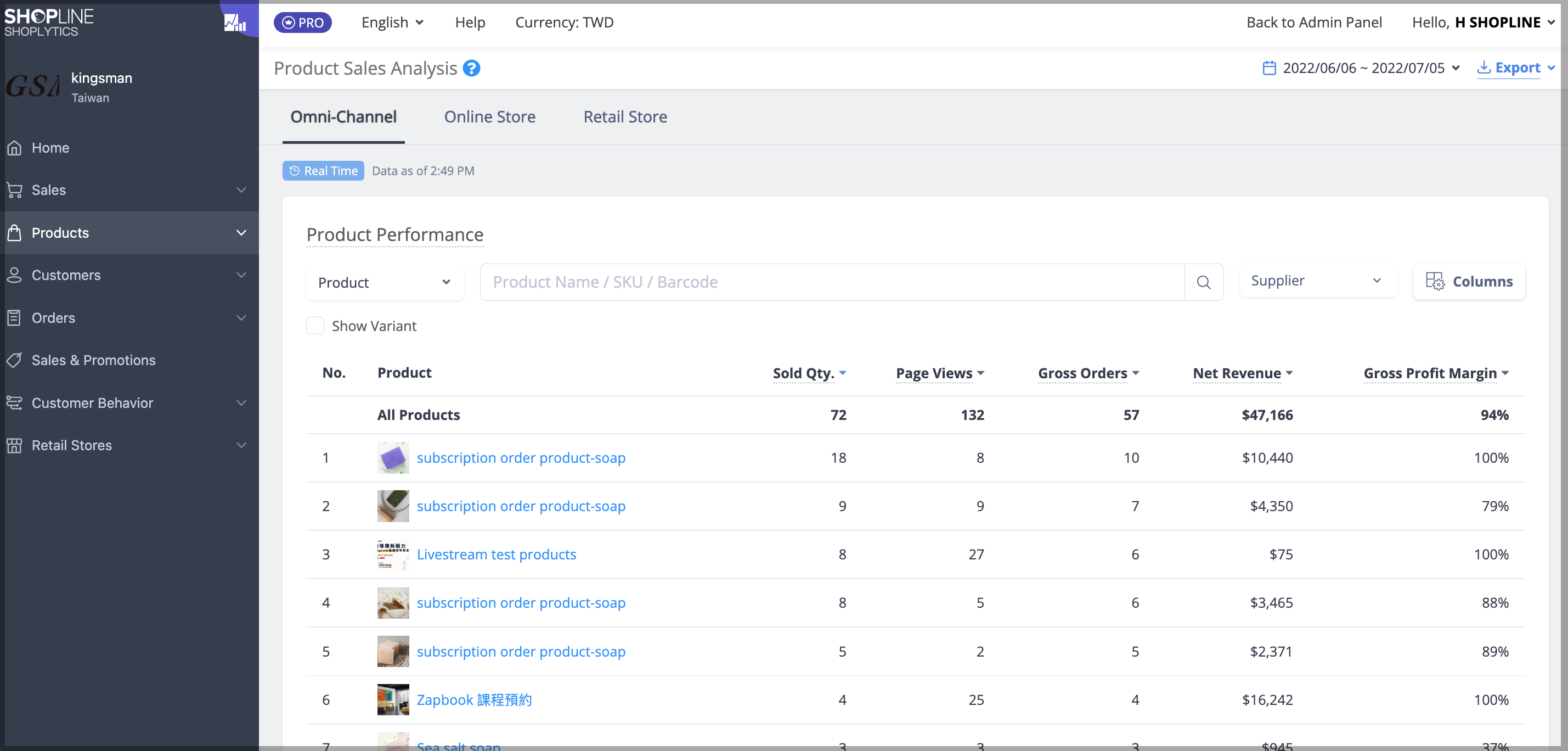Click the Columns toggle button
The height and width of the screenshot is (751, 1568).
pyautogui.click(x=1468, y=281)
